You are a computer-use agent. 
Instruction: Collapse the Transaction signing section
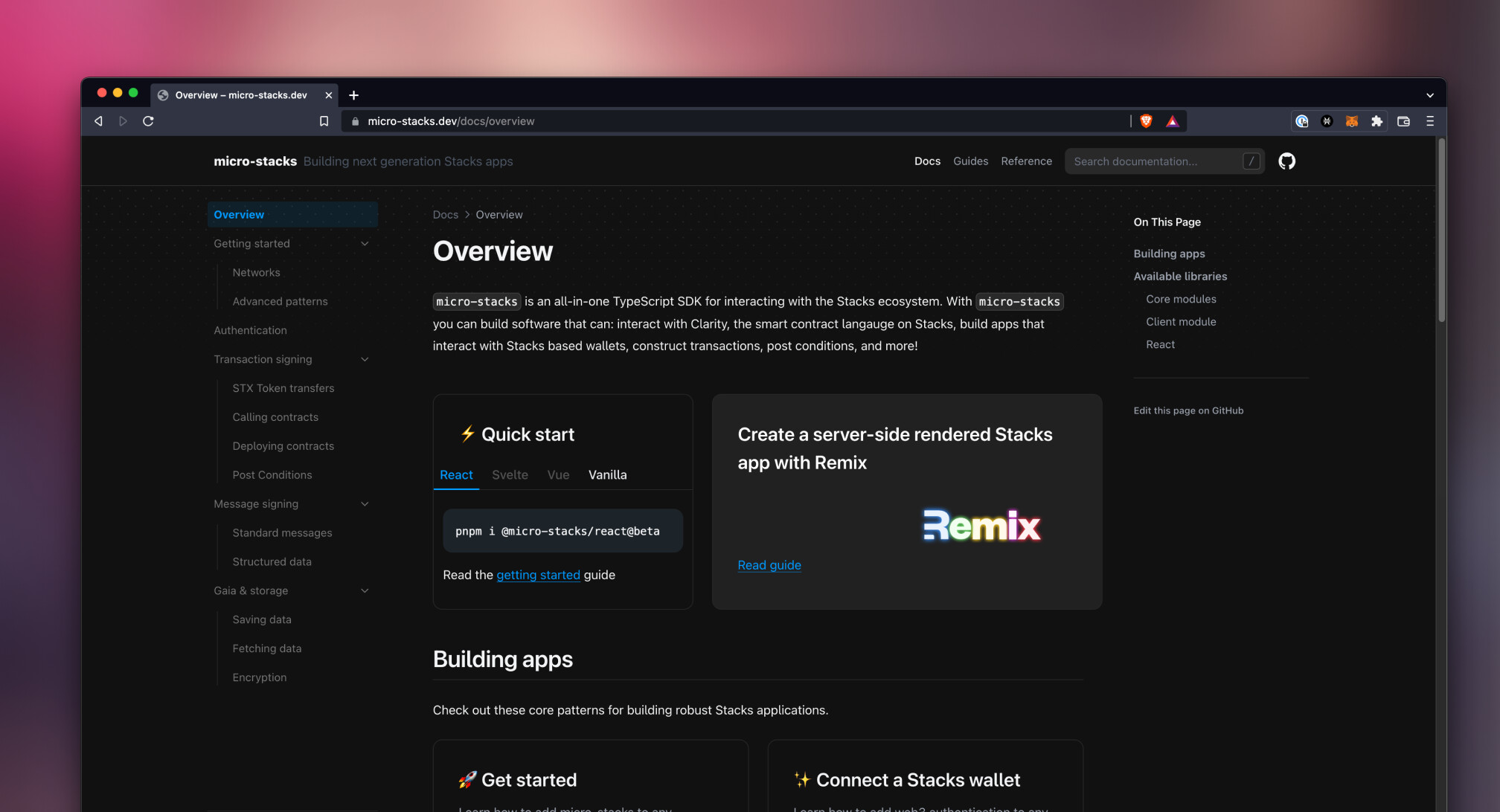365,359
